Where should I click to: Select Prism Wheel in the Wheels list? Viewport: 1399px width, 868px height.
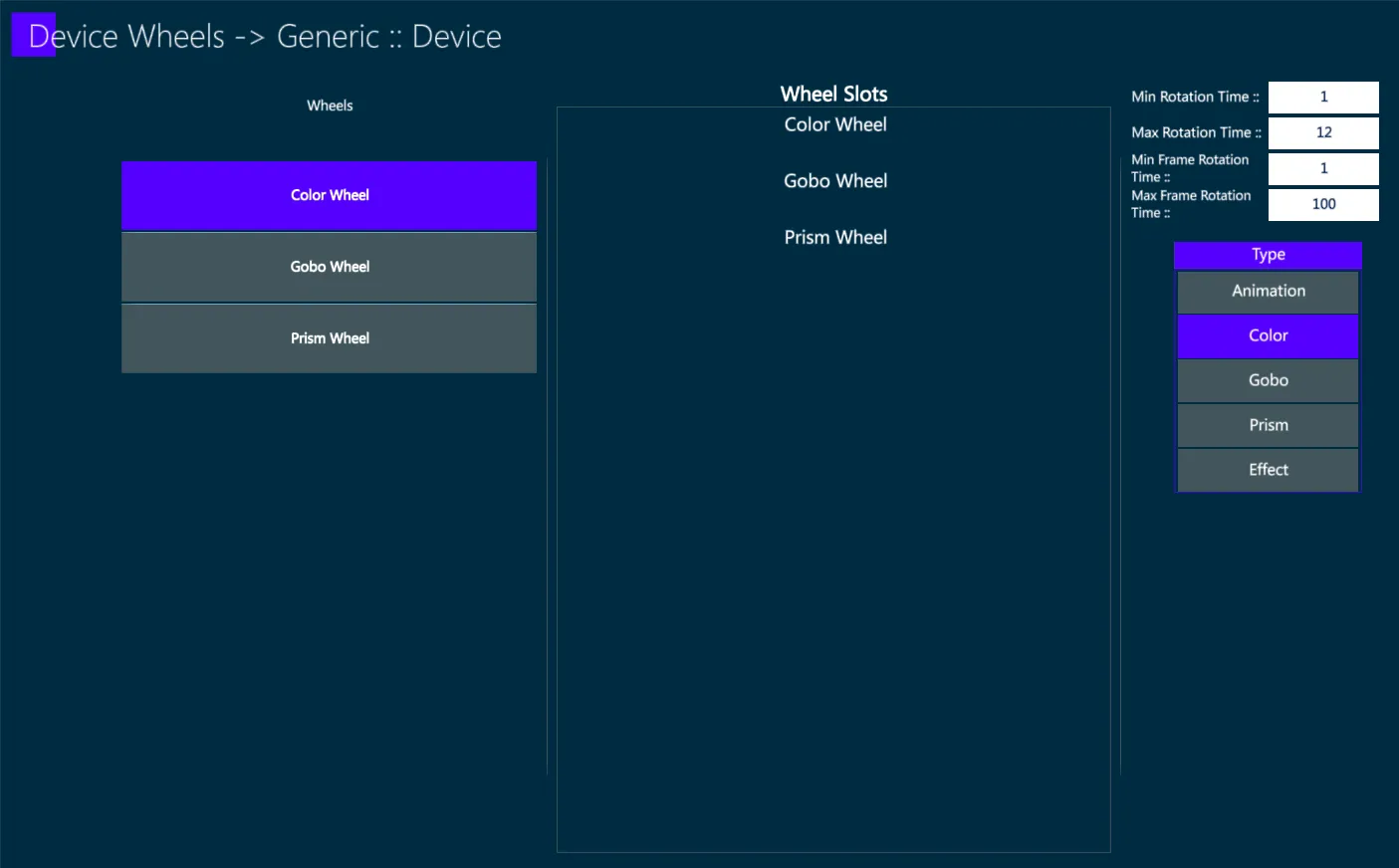(329, 338)
